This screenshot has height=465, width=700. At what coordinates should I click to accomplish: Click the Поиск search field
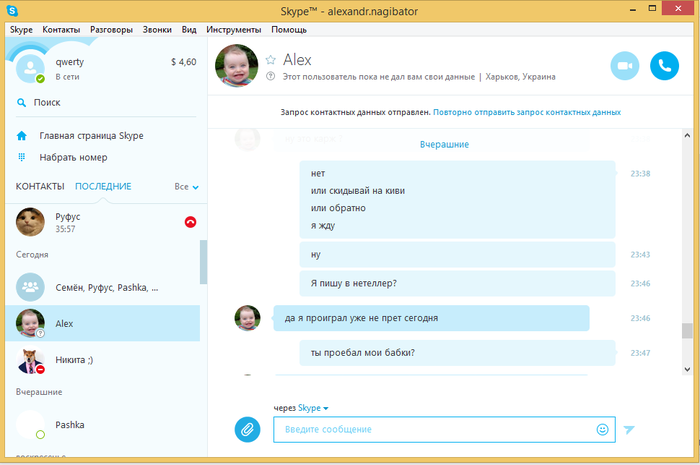pyautogui.click(x=106, y=103)
